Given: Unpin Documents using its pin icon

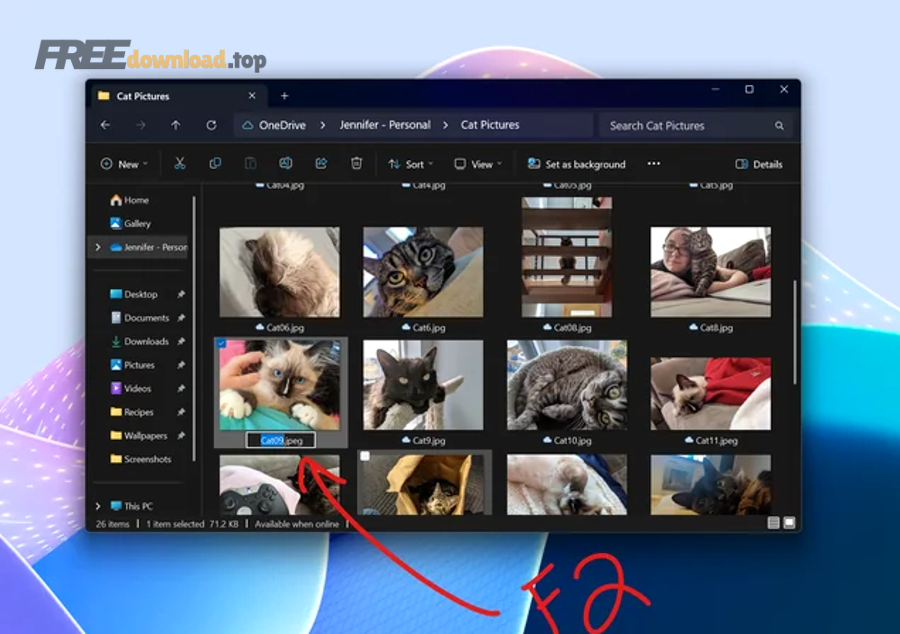Looking at the screenshot, I should [181, 318].
